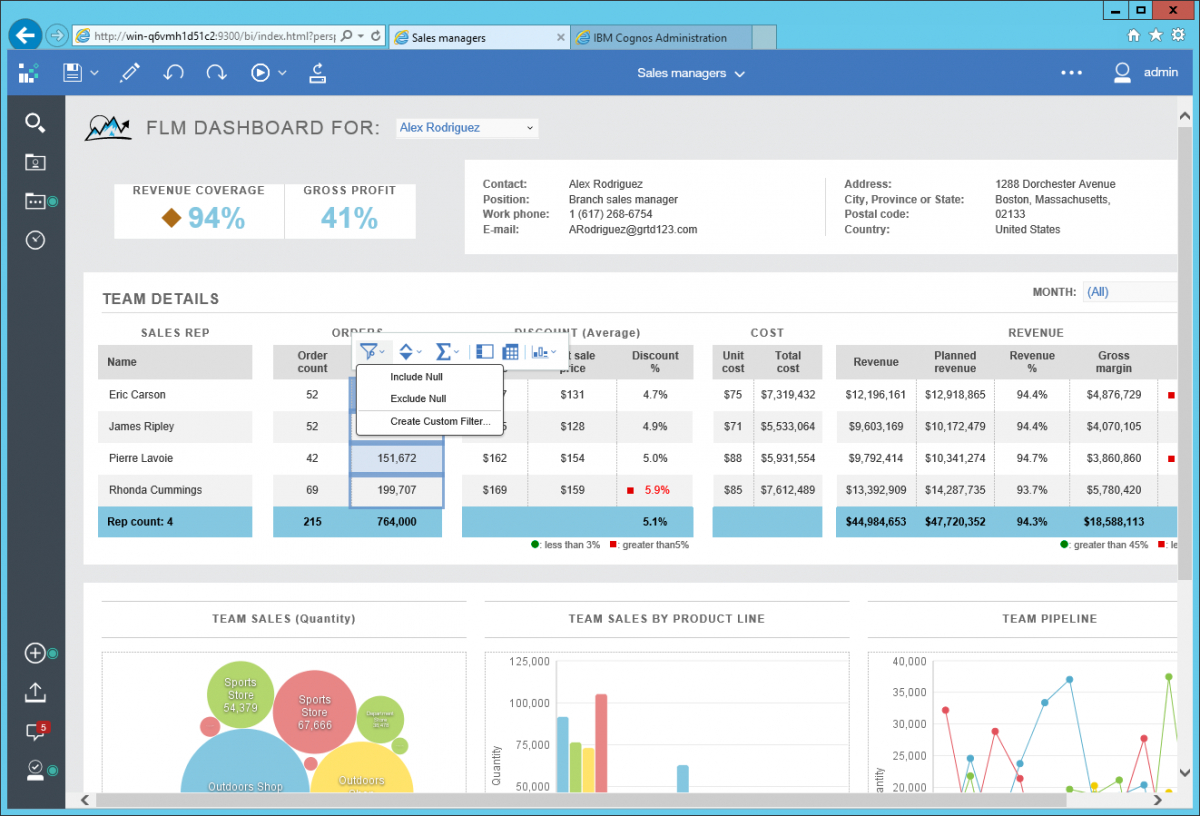
Task: Click the $44,984,653 total revenue cell
Action: [876, 522]
